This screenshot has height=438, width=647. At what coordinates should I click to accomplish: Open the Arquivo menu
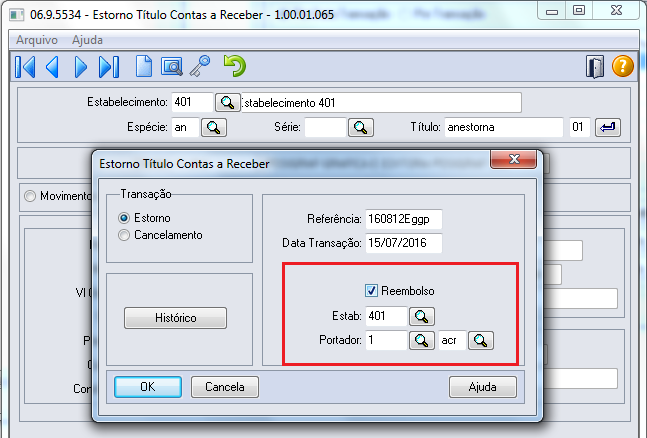pyautogui.click(x=37, y=40)
